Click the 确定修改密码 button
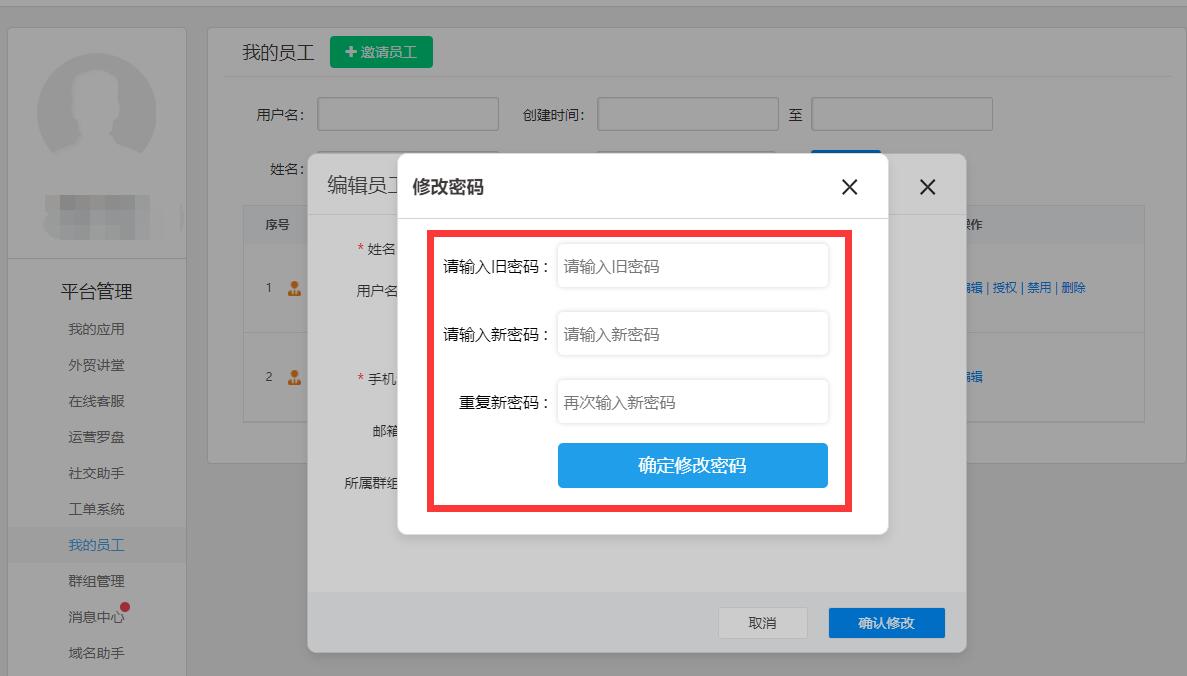This screenshot has height=676, width=1187. (692, 465)
